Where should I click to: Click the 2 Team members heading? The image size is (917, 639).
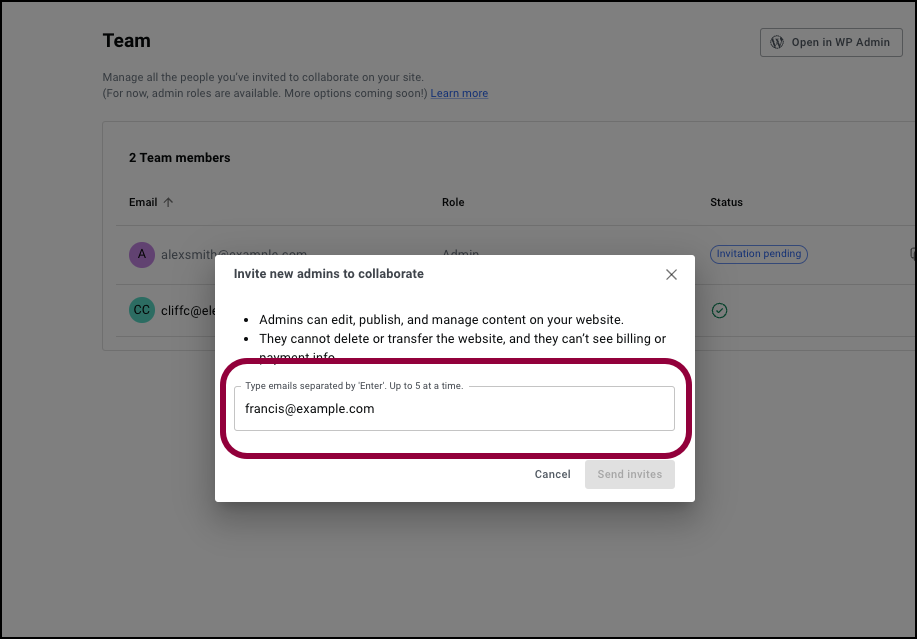point(180,158)
